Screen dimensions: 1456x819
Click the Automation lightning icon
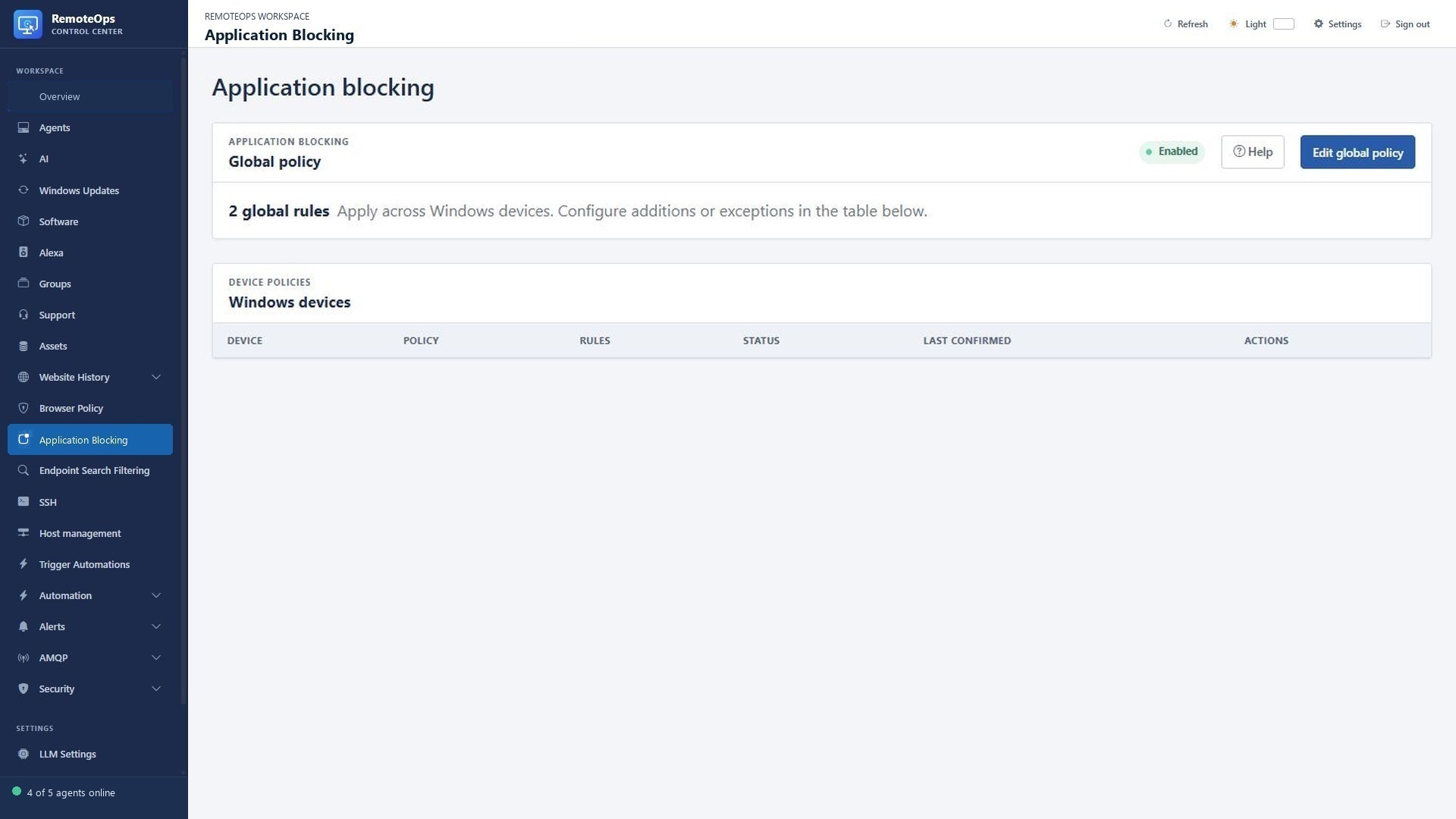point(24,595)
